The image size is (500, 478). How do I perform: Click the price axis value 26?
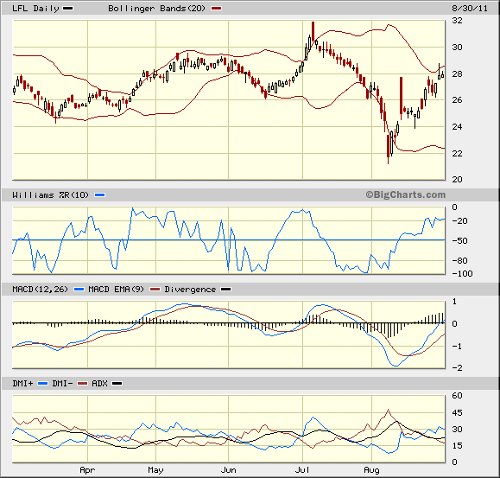point(457,100)
